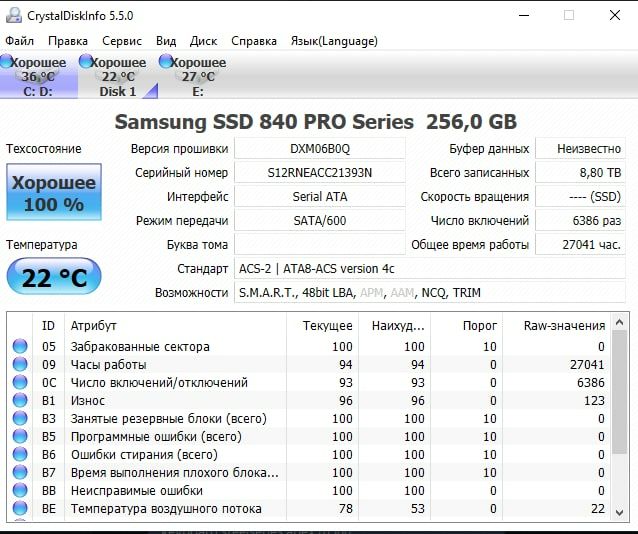This screenshot has height=534, width=638.
Task: Click the blue health orb on the Disk 1 tab
Action: click(86, 61)
